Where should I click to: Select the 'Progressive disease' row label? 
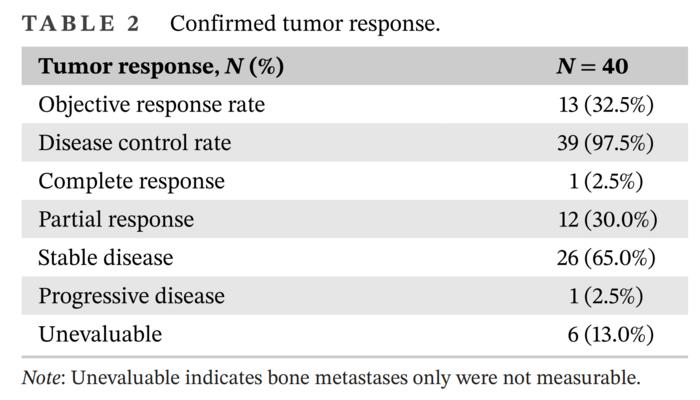[x=132, y=296]
